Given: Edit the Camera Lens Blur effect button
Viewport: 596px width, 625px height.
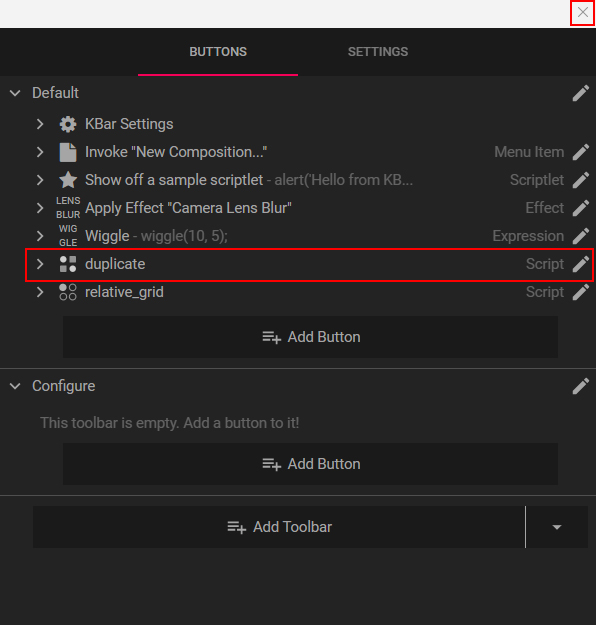Looking at the screenshot, I should (x=580, y=208).
